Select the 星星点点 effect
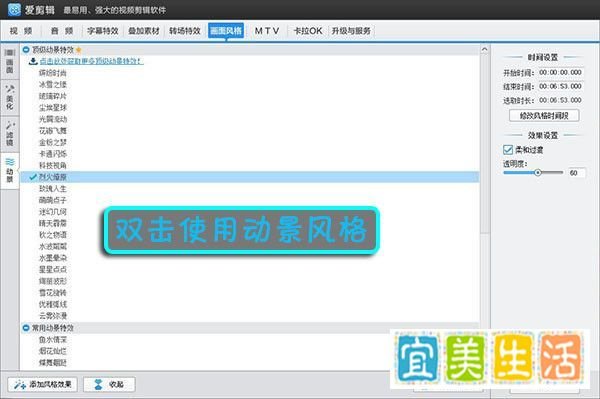The height and width of the screenshot is (399, 600). [x=52, y=269]
